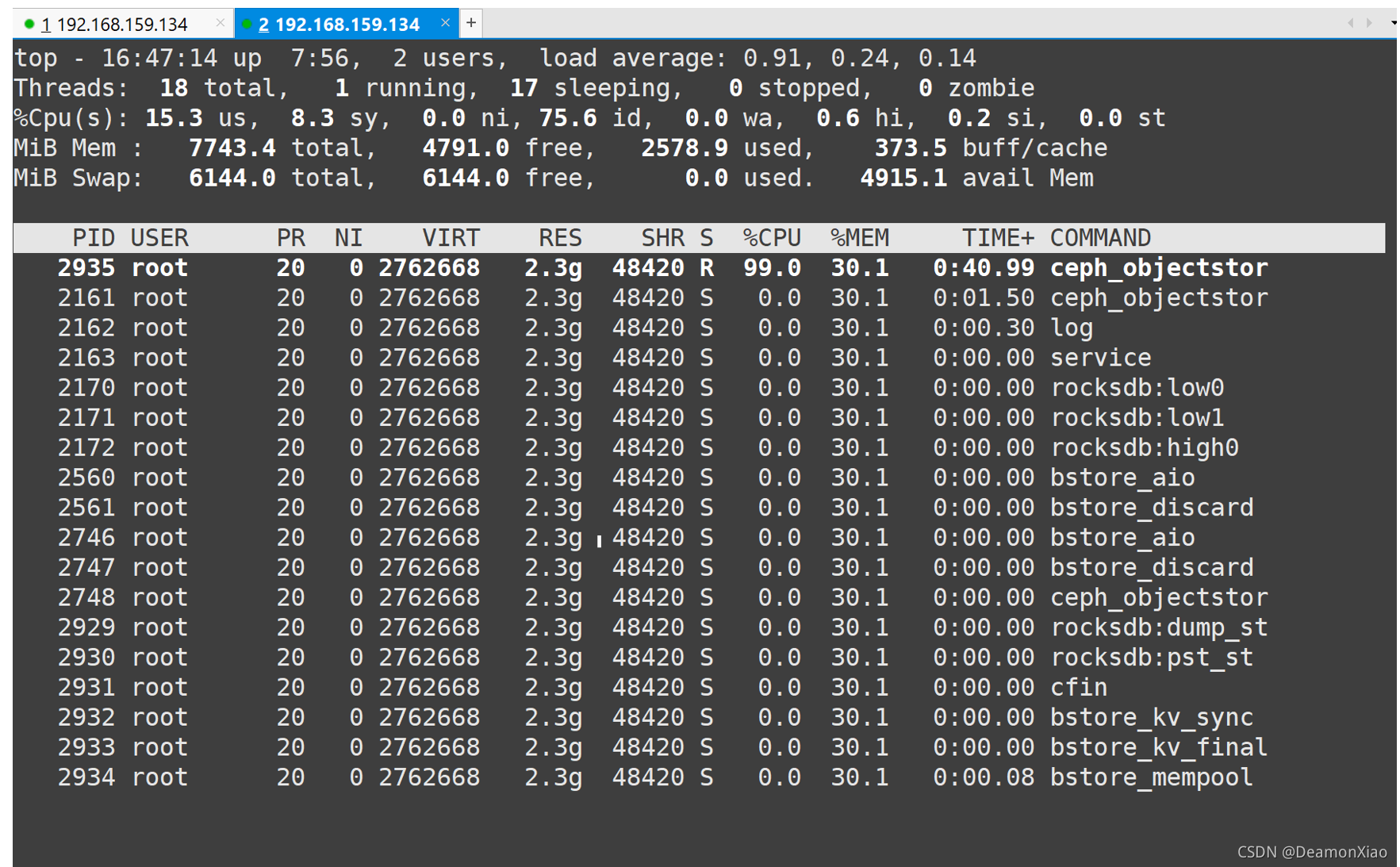The image size is (1400, 867).
Task: Click the 99.0 CPU value
Action: [772, 268]
